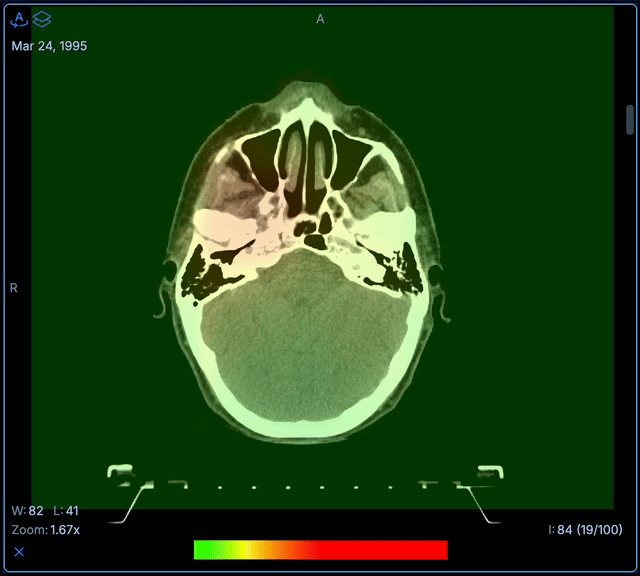Click the pink highlighted overlay region in the skull

[x=232, y=226]
